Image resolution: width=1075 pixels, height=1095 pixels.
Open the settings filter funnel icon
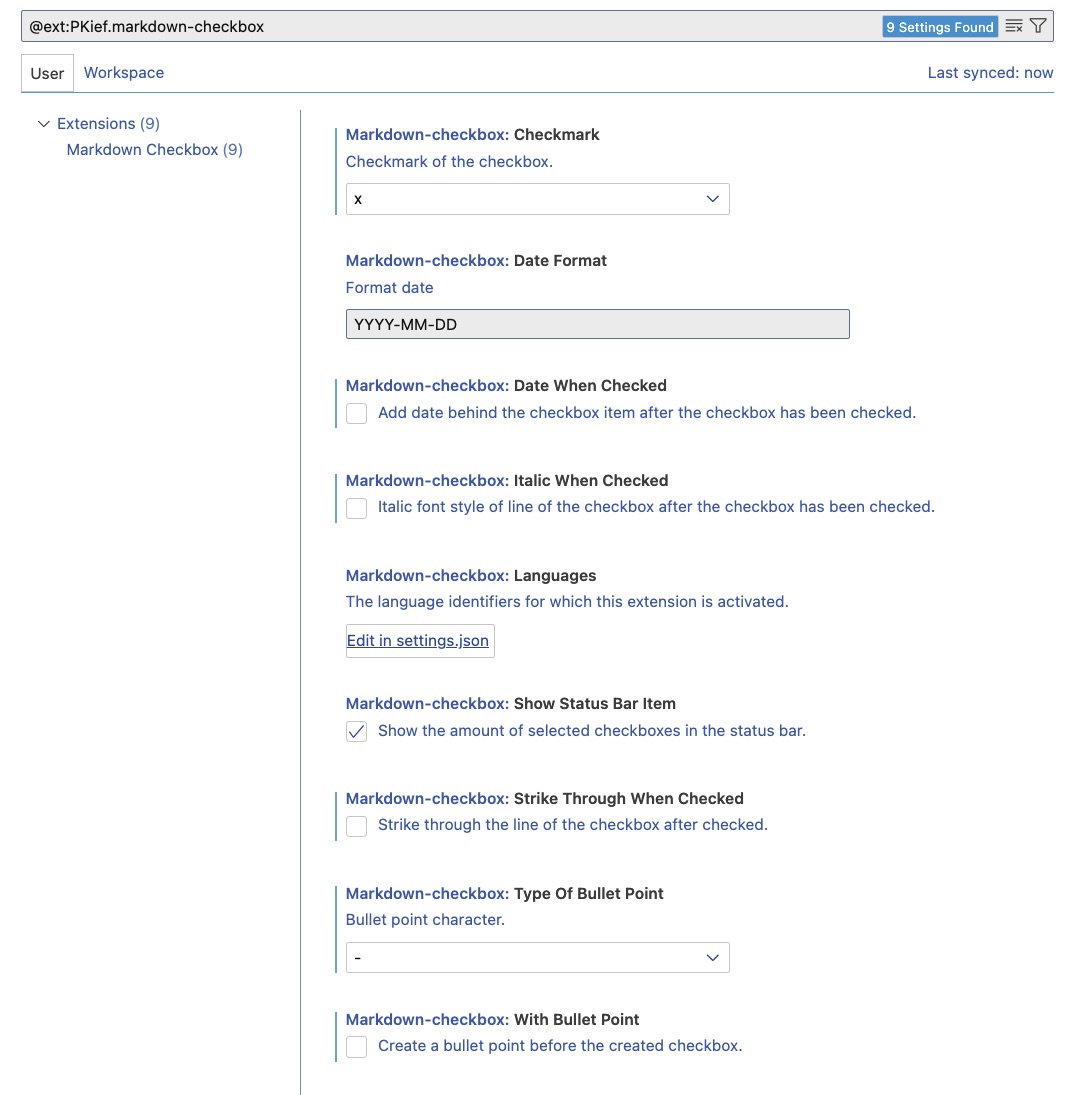coord(1038,27)
